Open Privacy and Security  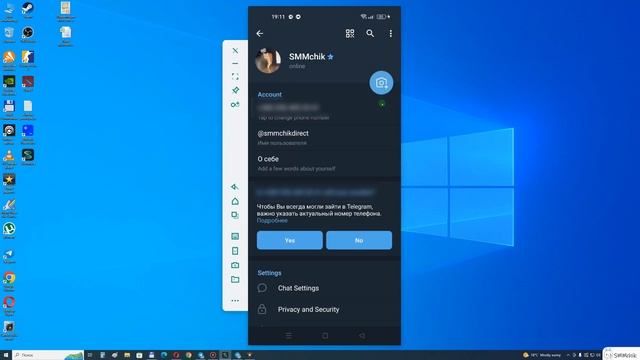click(324, 309)
